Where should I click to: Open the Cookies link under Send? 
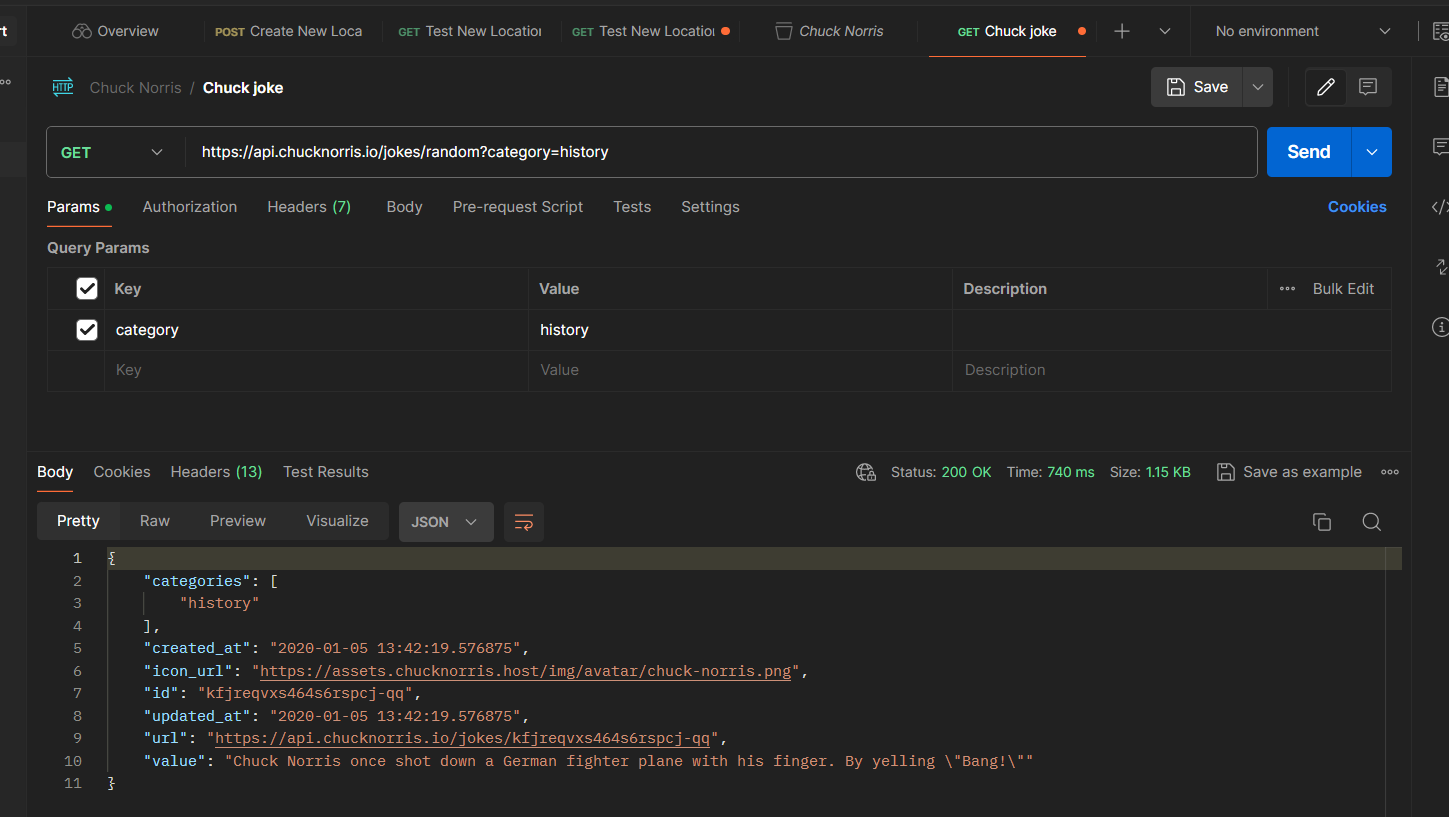(1357, 207)
